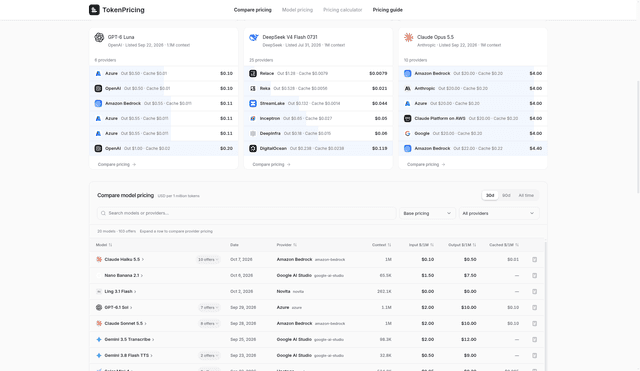Image resolution: width=640 pixels, height=371 pixels.
Task: Click the Azure icon on the $0.10 GPT-6 Luna row
Action: tap(98, 73)
